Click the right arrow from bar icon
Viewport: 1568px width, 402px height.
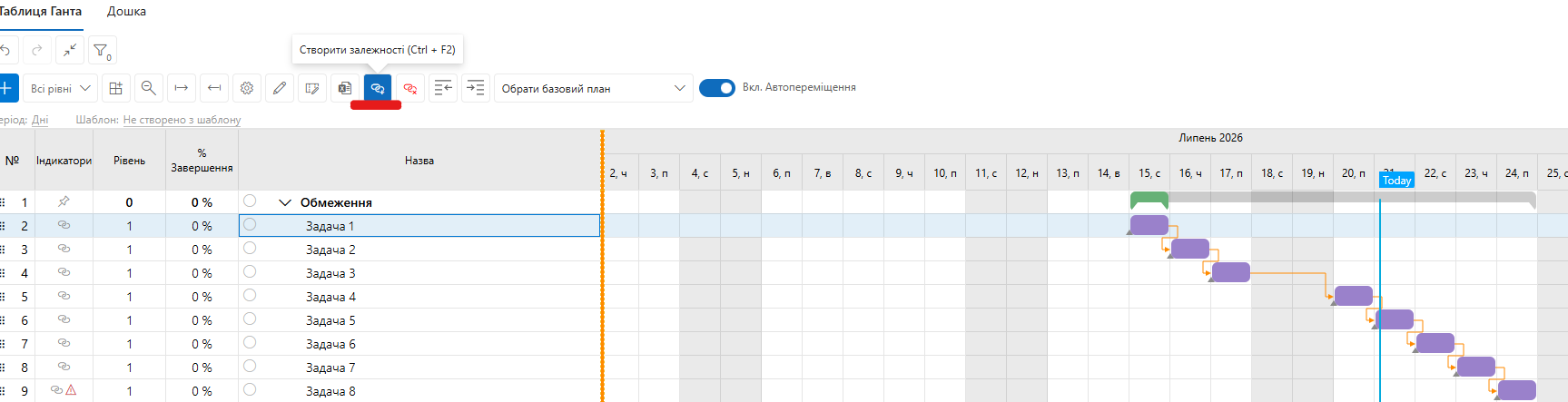pyautogui.click(x=181, y=88)
